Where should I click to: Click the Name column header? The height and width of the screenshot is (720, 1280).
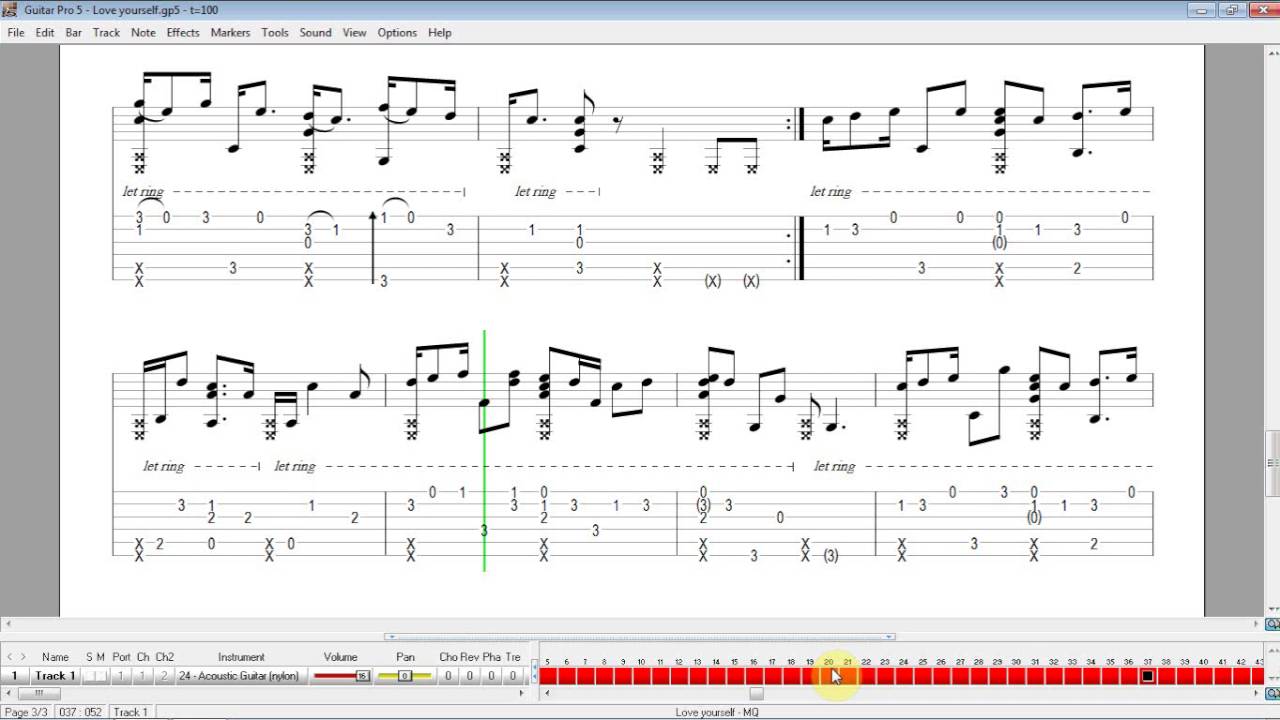[x=55, y=657]
